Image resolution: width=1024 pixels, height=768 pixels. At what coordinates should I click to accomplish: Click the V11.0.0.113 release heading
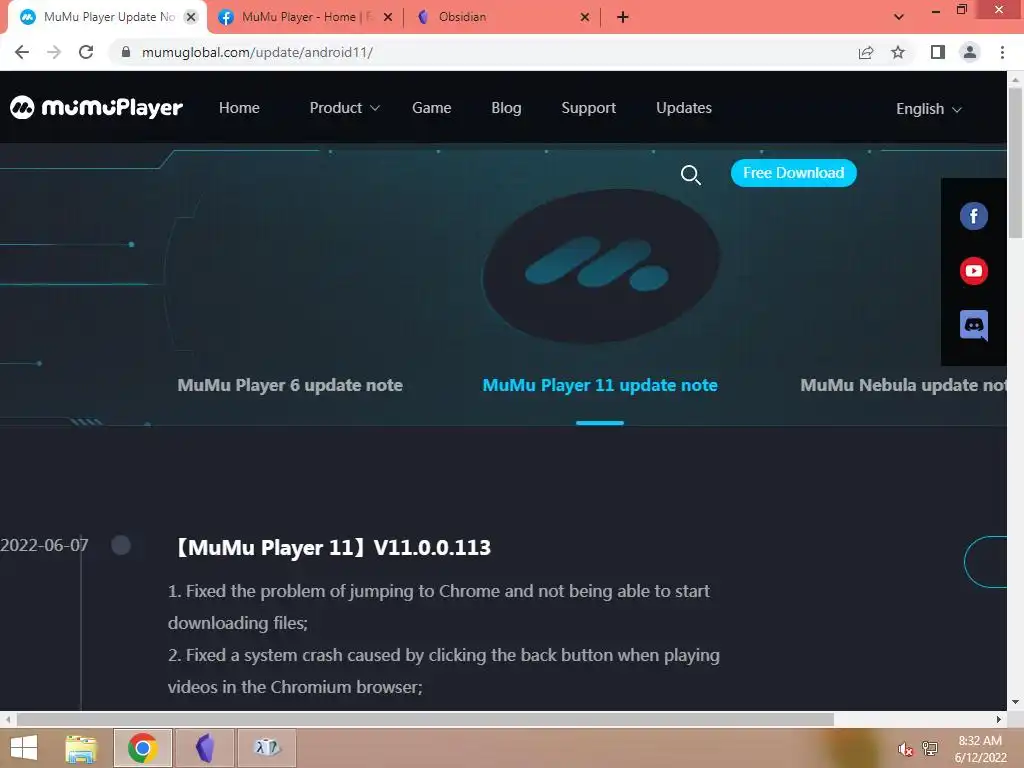point(333,548)
